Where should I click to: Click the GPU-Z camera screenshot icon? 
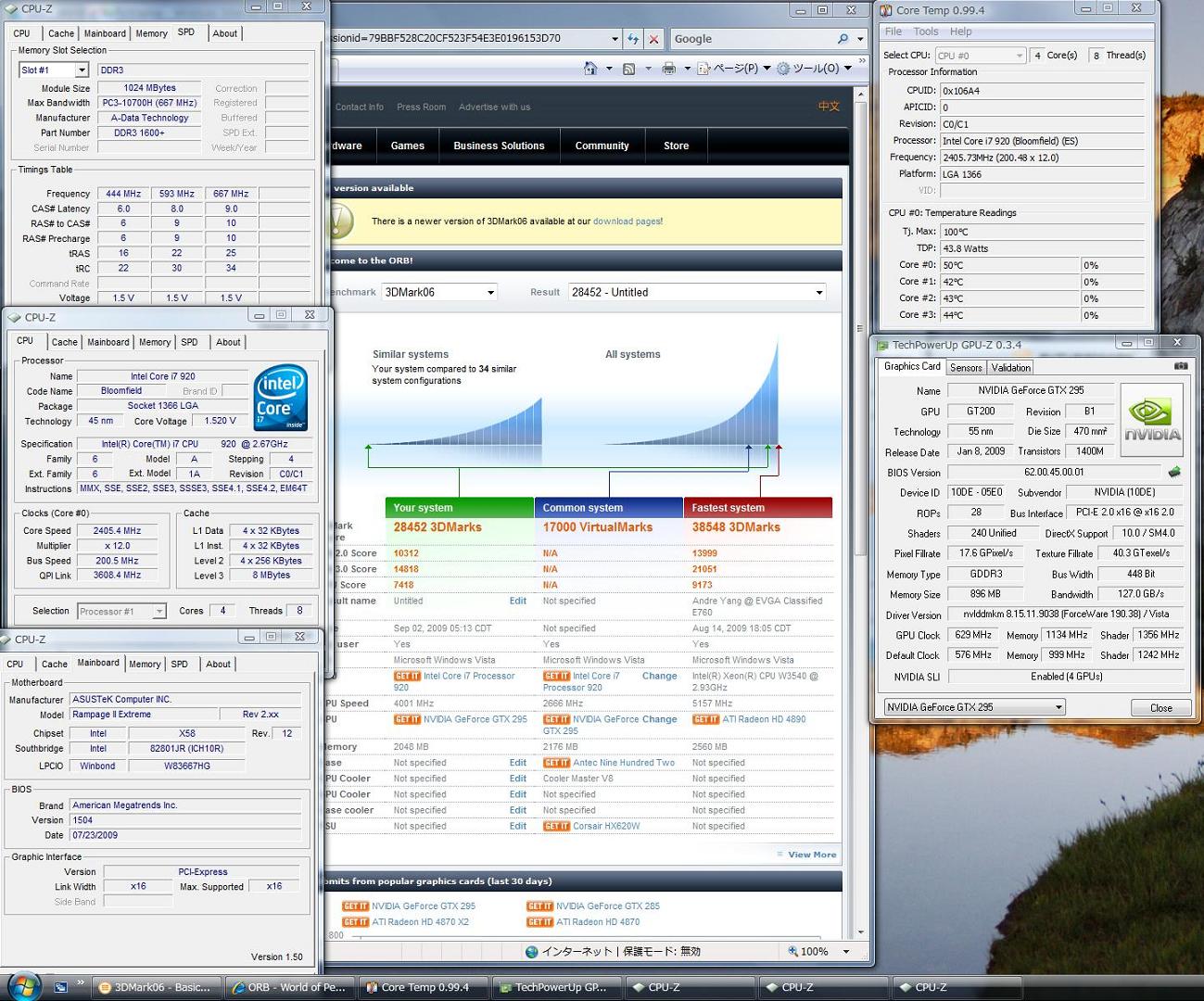click(1181, 366)
